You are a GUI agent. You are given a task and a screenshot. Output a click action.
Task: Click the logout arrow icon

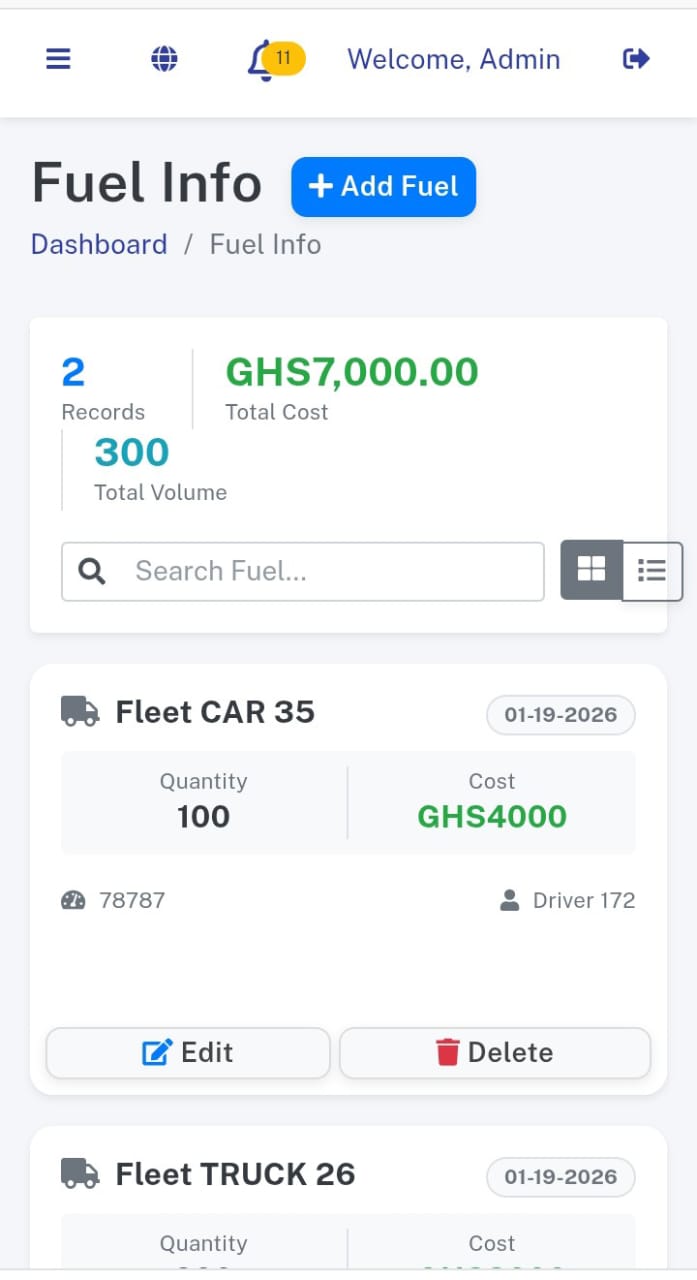click(x=636, y=59)
